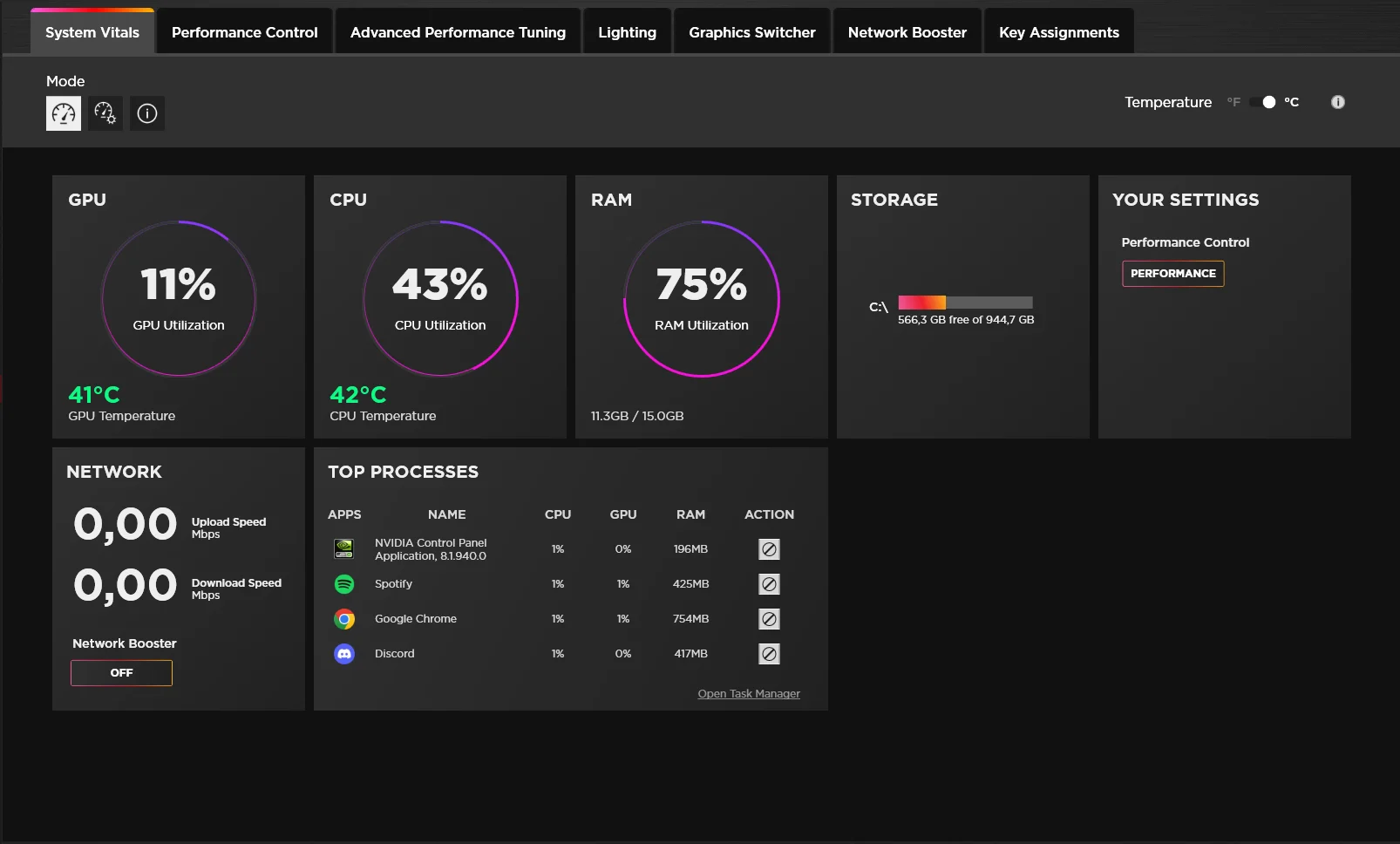This screenshot has width=1400, height=844.
Task: Select the gauge dashboard mode icon
Action: [x=64, y=113]
